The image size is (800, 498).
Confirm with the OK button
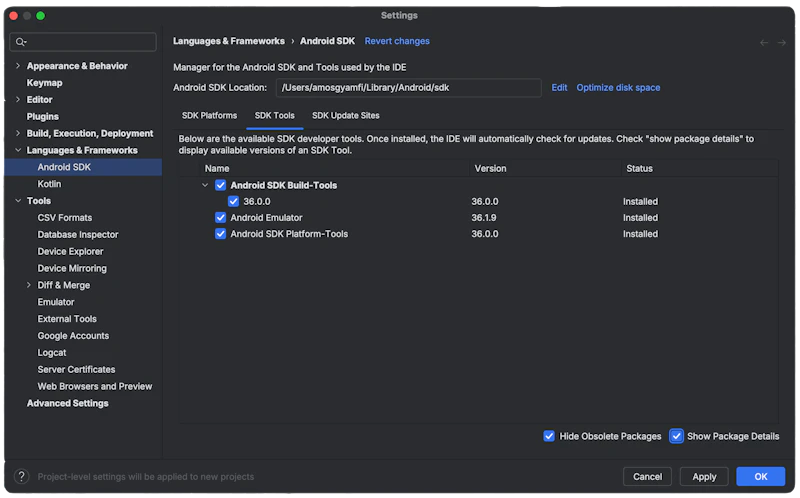point(761,477)
